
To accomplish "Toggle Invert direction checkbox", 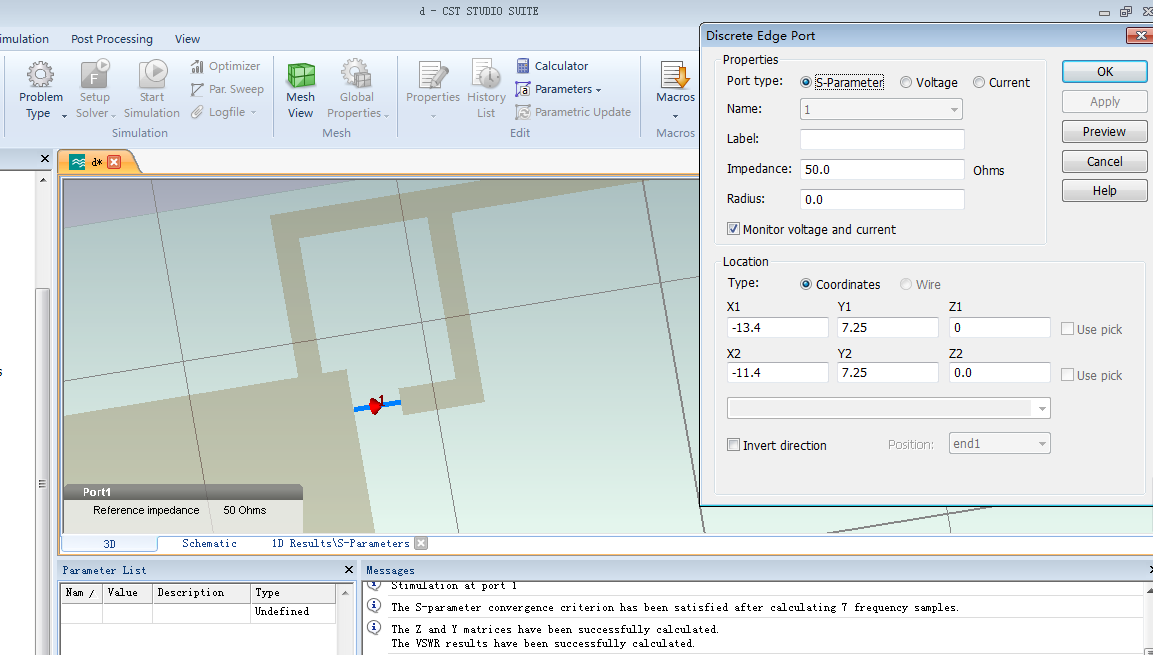I will coord(733,445).
